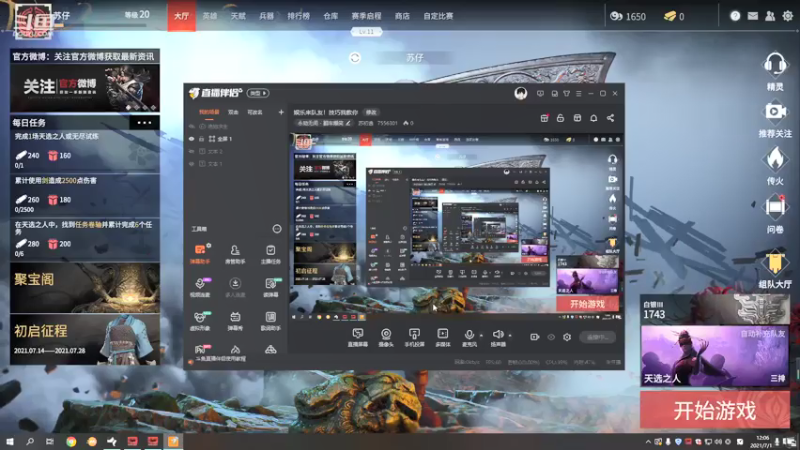
Task: Open 英雄 tab in game menu
Action: [x=210, y=16]
